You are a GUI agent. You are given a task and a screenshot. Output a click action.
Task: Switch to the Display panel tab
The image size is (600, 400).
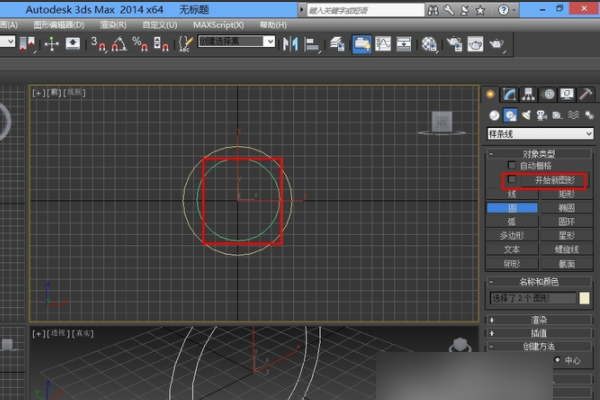tap(567, 94)
